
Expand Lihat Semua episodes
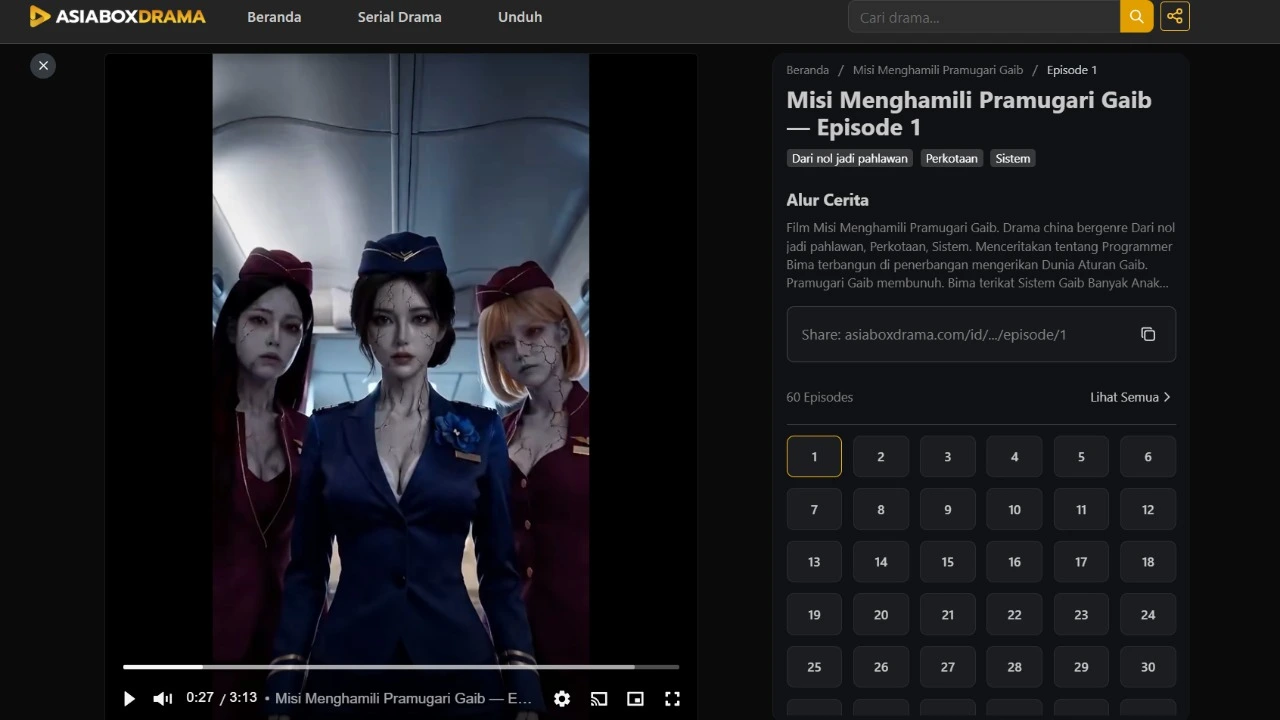click(x=1130, y=397)
